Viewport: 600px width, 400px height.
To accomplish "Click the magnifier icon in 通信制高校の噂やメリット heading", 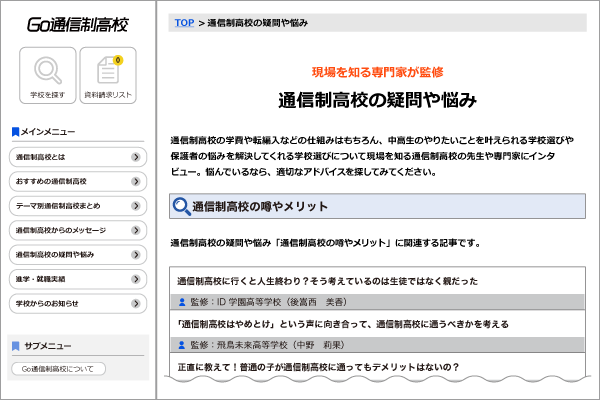I will coord(181,206).
